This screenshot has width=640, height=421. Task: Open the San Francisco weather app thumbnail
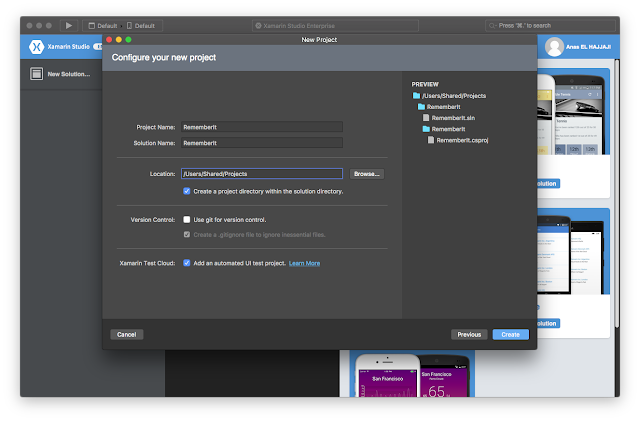point(412,374)
